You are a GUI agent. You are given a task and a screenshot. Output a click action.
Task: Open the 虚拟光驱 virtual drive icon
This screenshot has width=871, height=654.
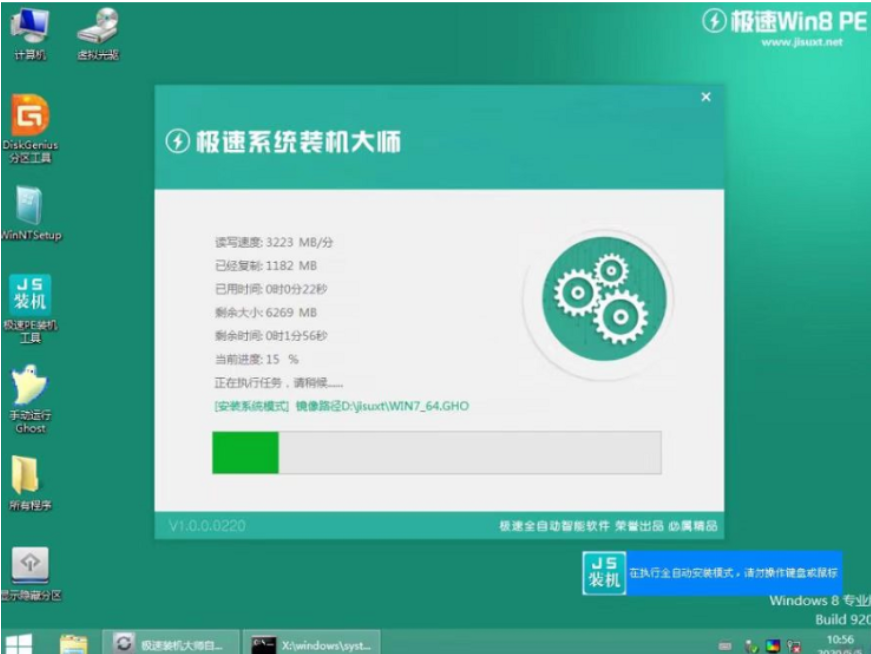100,25
